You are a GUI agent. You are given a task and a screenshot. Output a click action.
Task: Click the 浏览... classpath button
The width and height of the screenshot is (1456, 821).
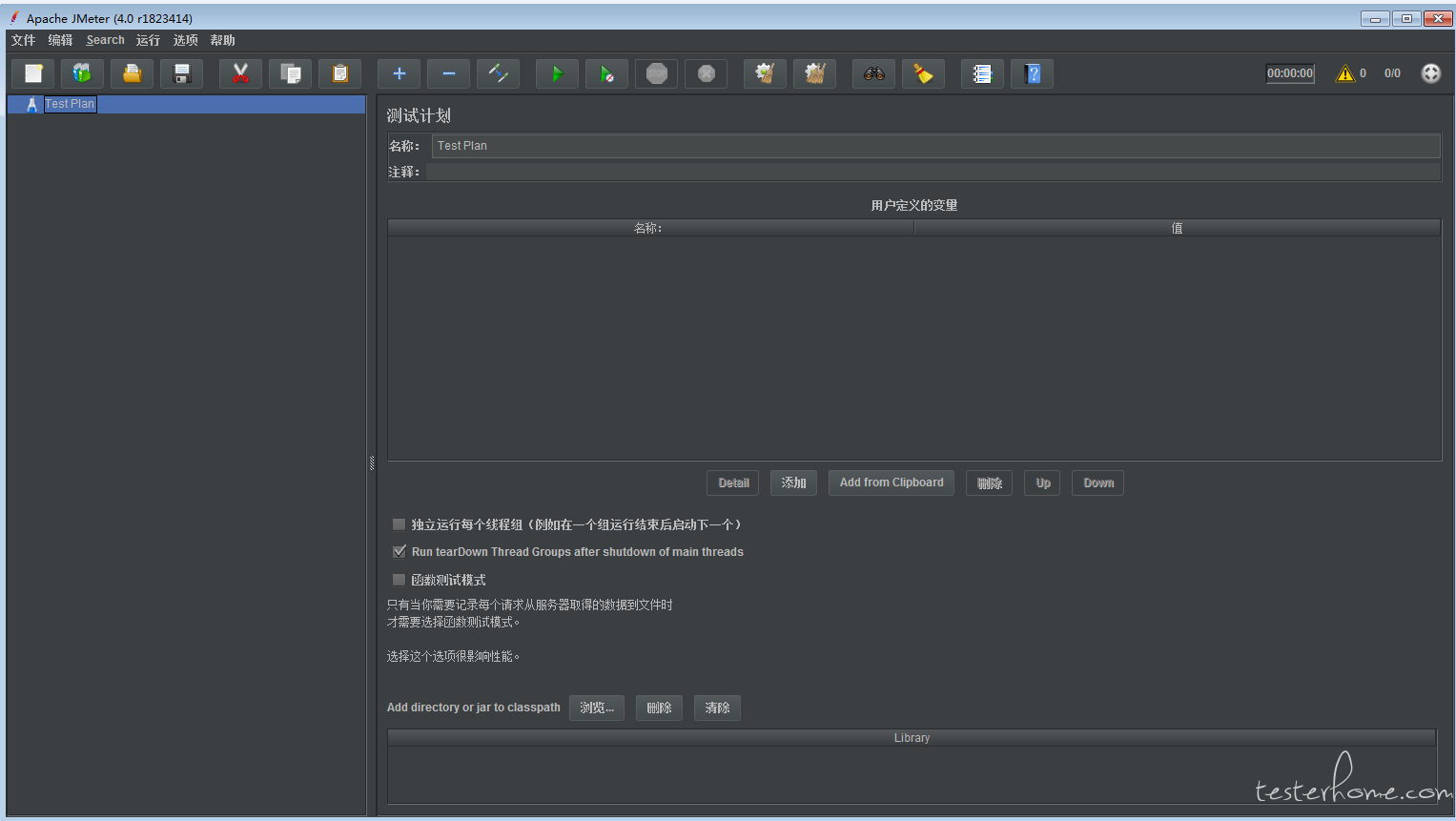tap(597, 708)
